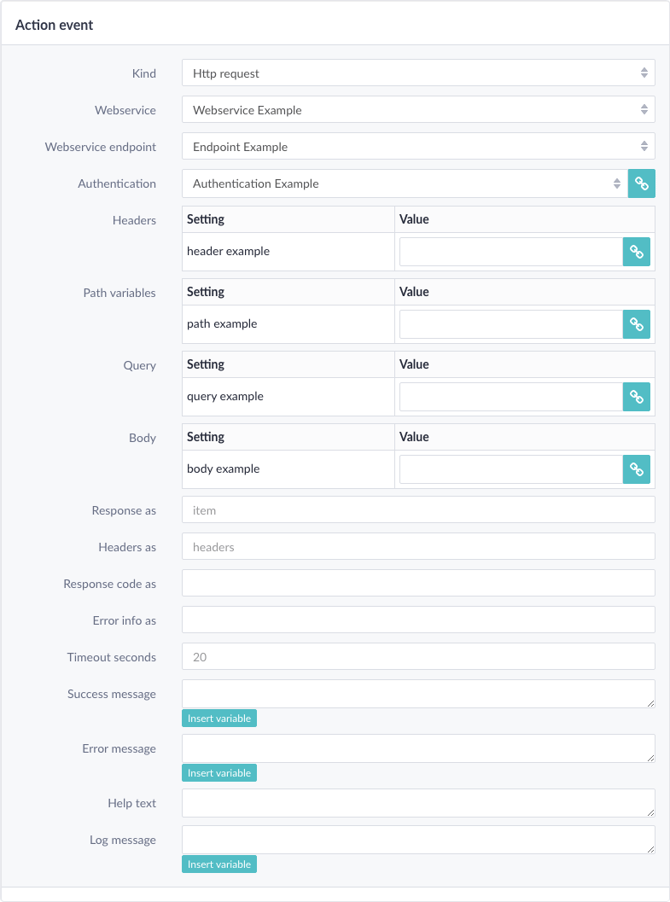Open the Kind dropdown
670x902 pixels.
point(418,73)
